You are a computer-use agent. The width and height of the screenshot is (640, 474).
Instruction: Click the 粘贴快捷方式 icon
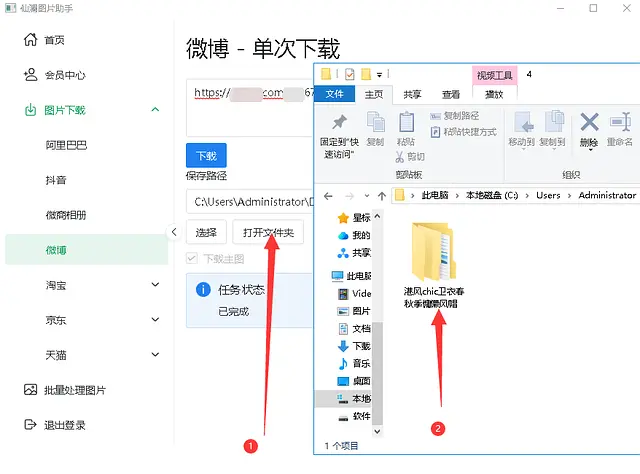tap(436, 132)
